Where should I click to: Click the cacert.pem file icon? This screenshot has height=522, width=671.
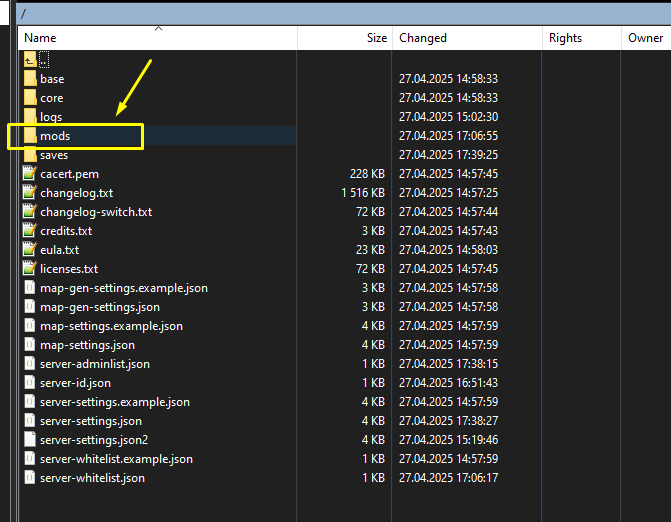pyautogui.click(x=29, y=174)
